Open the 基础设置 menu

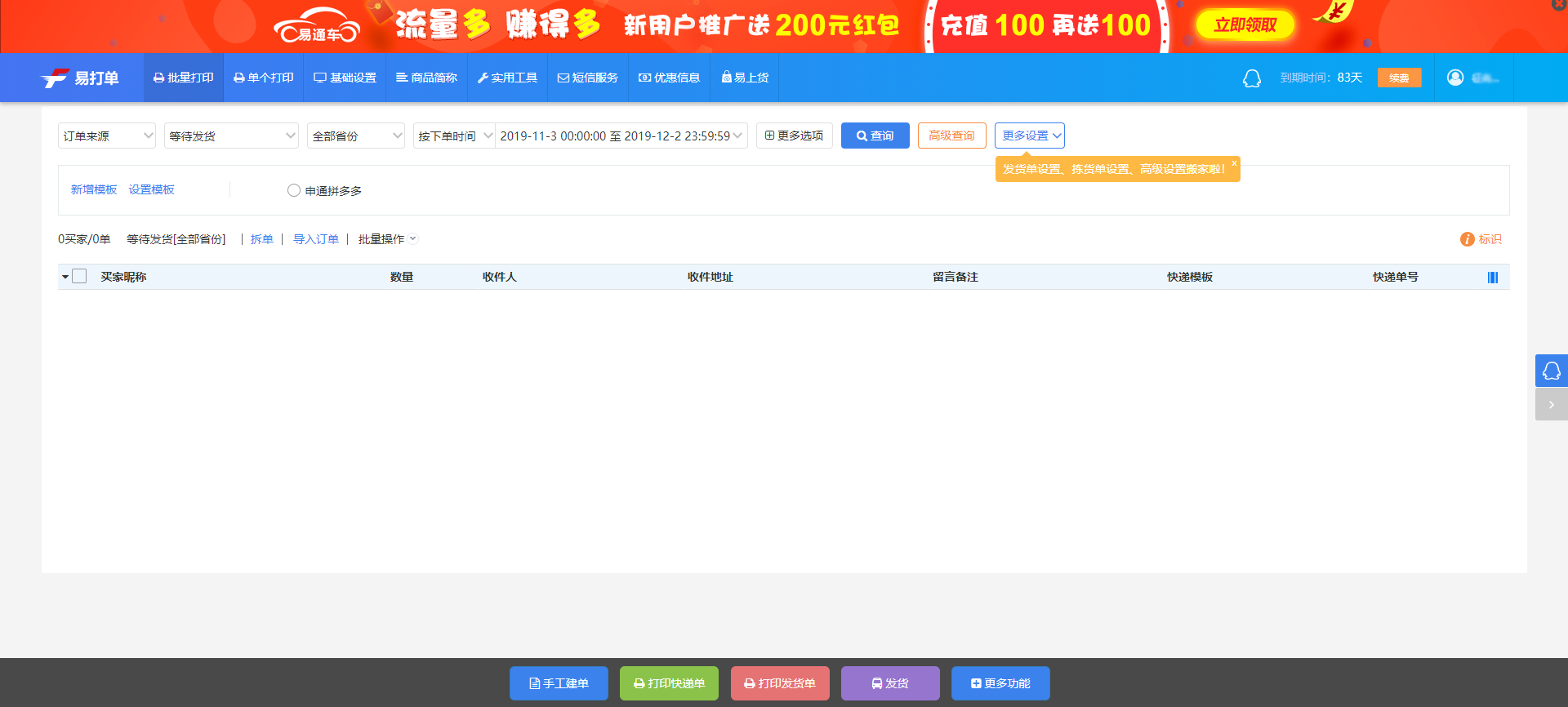[x=345, y=78]
